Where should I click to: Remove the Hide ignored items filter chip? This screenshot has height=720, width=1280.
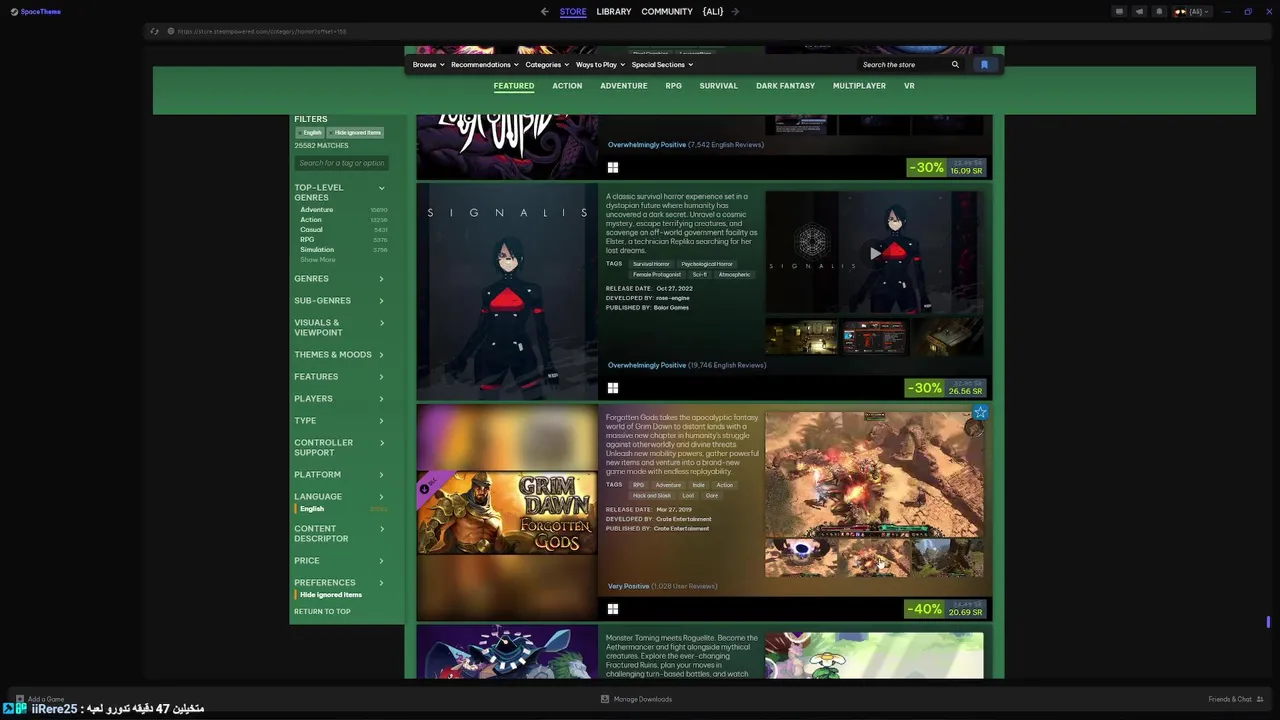coord(355,133)
